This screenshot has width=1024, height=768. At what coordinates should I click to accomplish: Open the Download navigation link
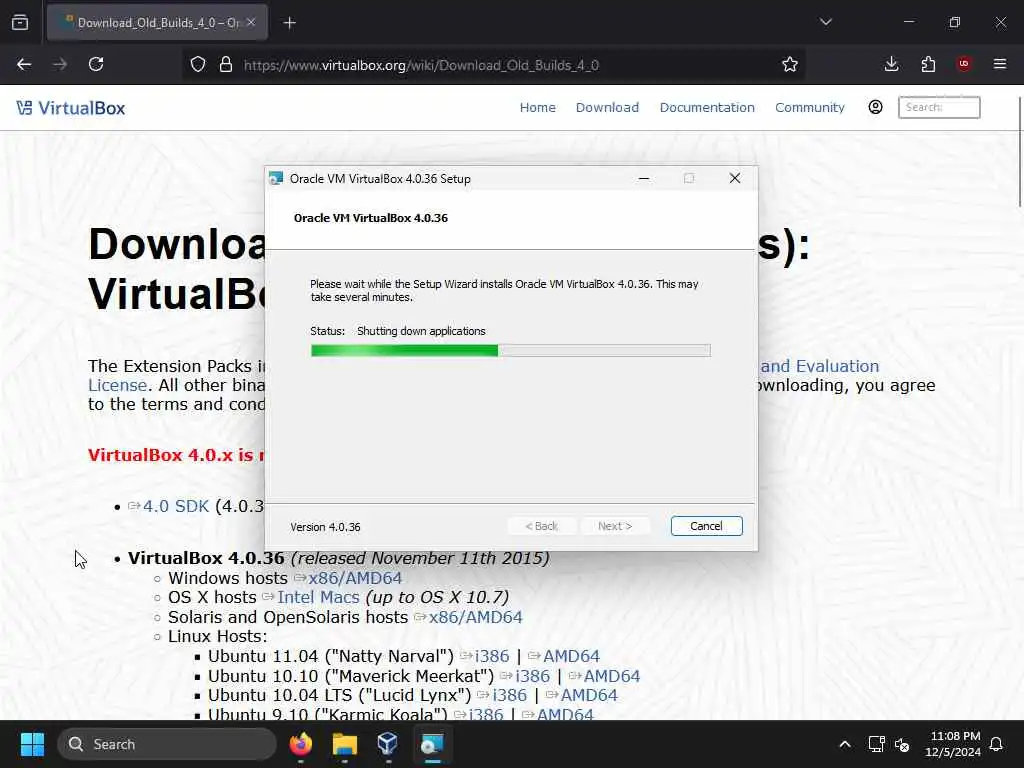tap(607, 107)
